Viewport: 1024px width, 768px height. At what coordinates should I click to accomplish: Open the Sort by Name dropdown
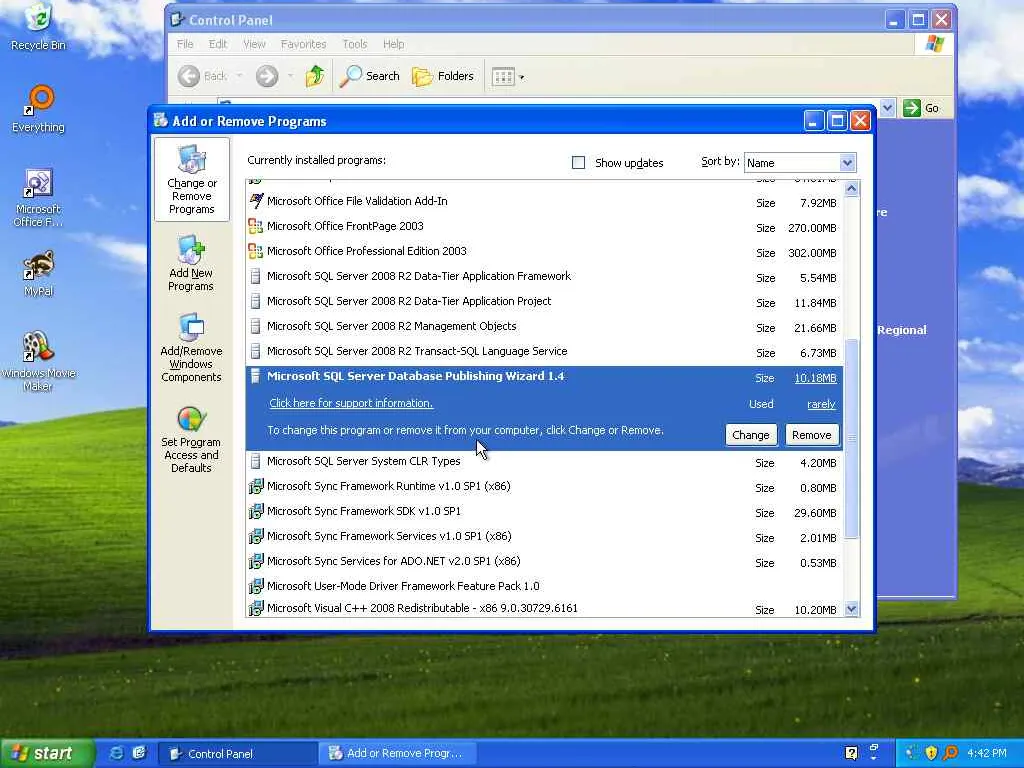tap(847, 163)
